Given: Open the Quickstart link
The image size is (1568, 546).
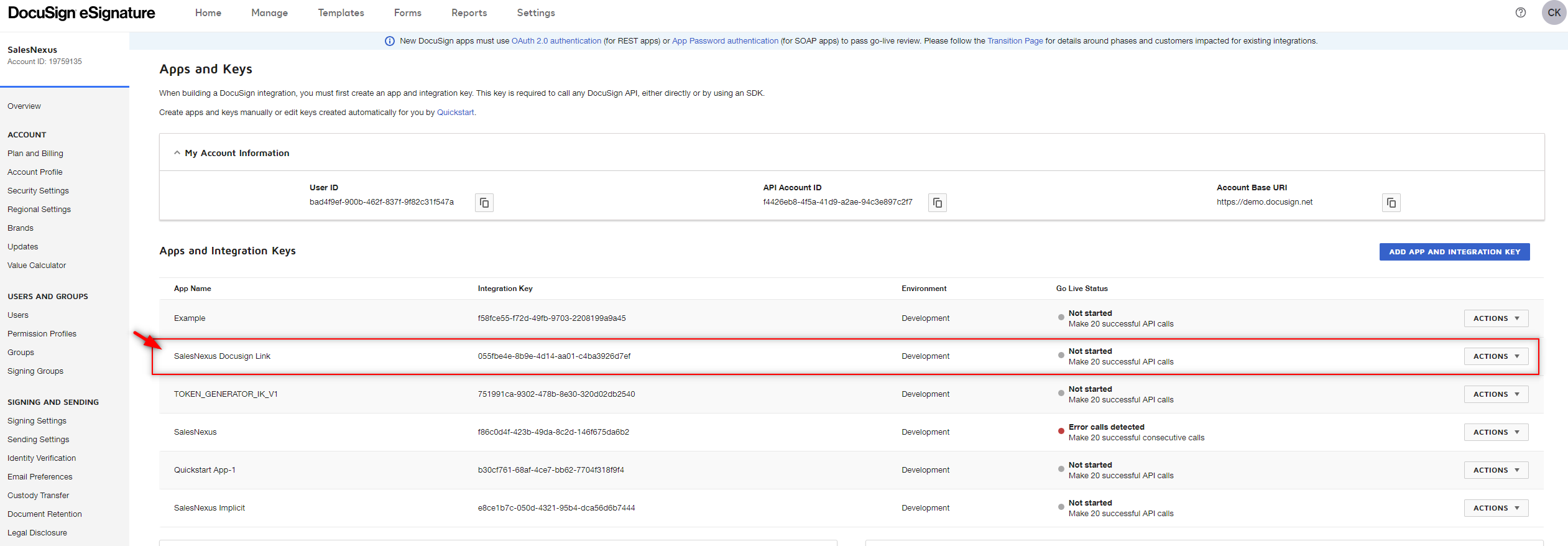Looking at the screenshot, I should click(x=456, y=113).
